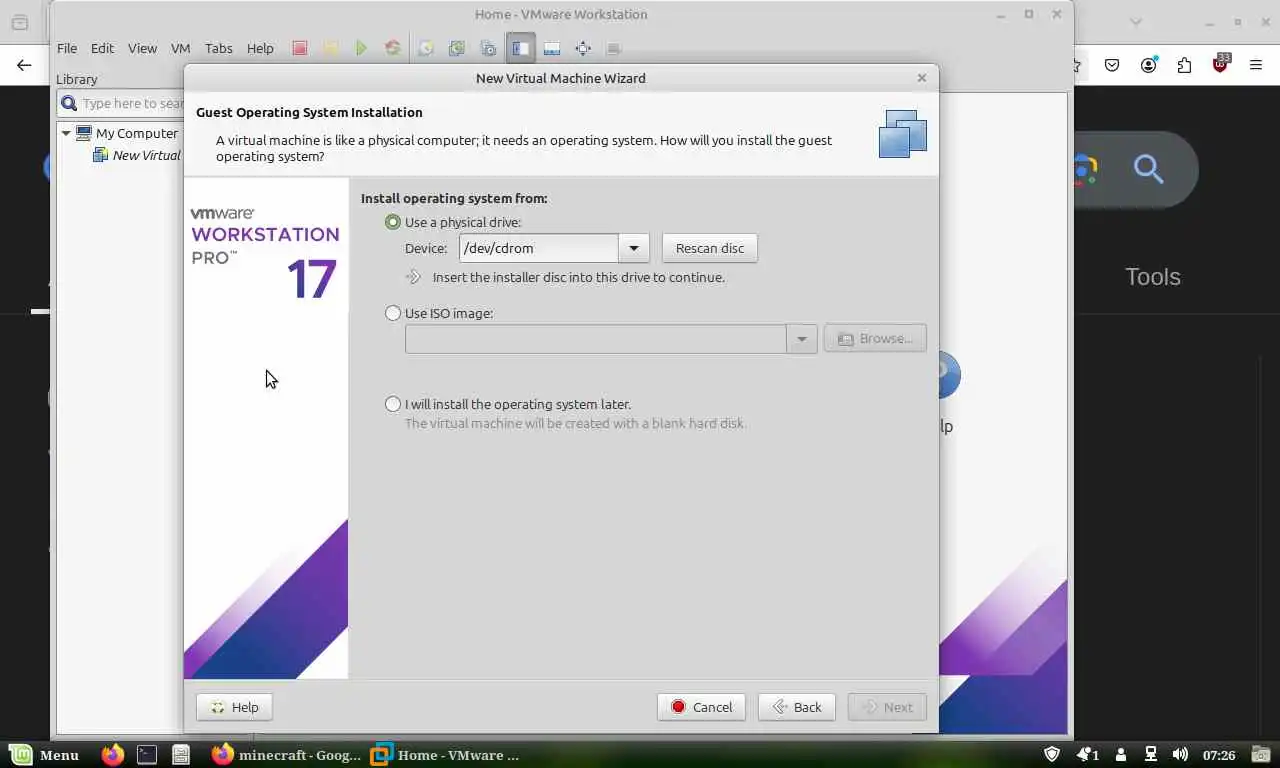This screenshot has width=1280, height=768.
Task: Click the notifications tray icon
Action: 1087,754
